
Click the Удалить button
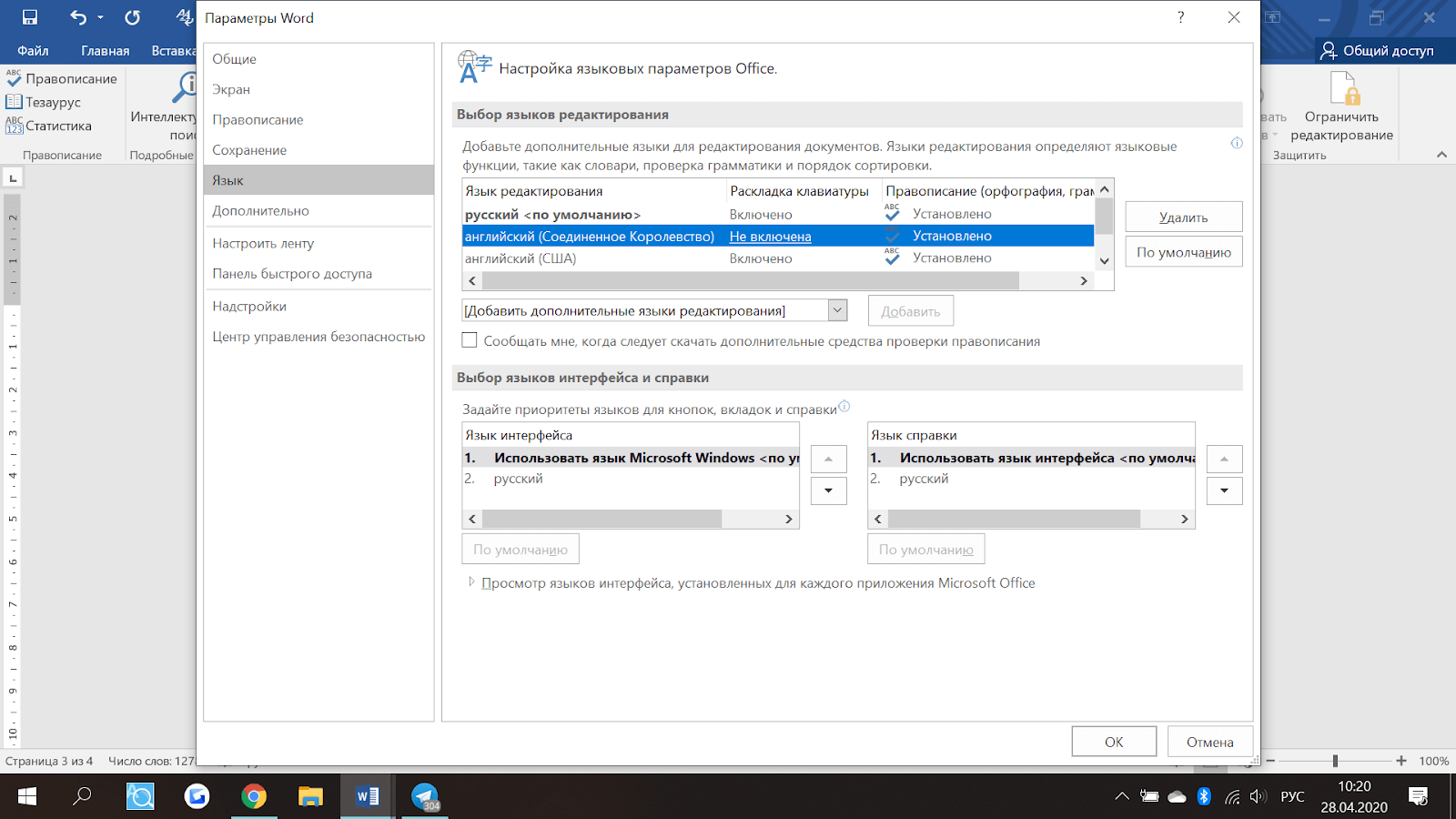point(1183,217)
